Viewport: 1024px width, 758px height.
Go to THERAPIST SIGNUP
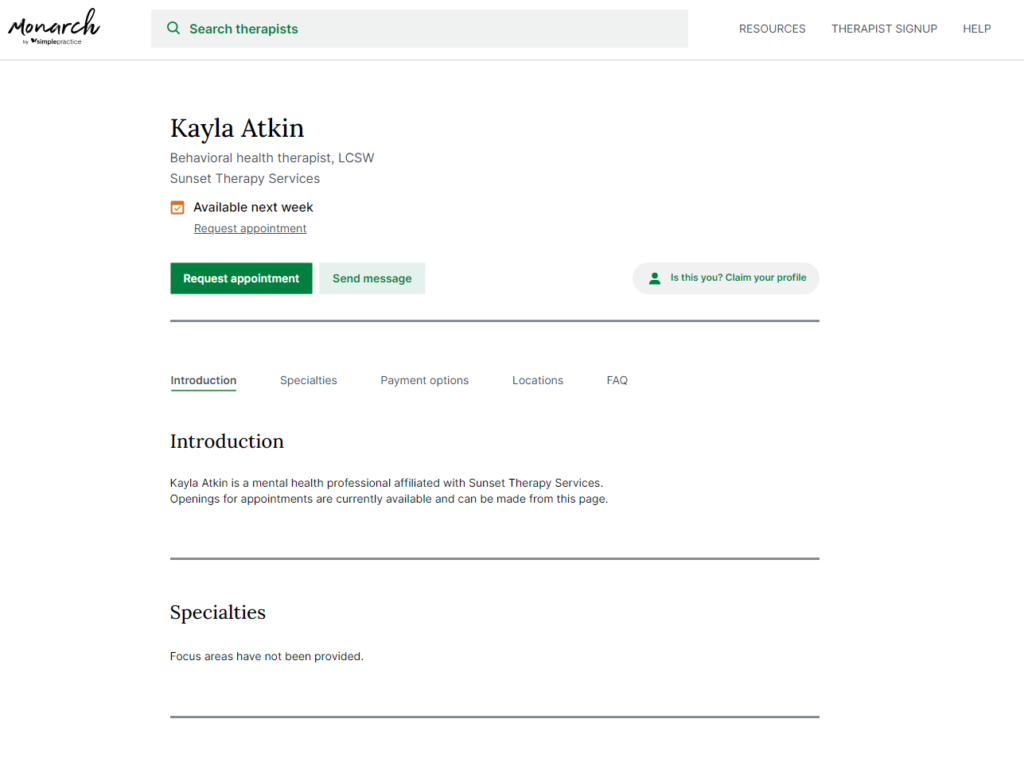tap(884, 29)
